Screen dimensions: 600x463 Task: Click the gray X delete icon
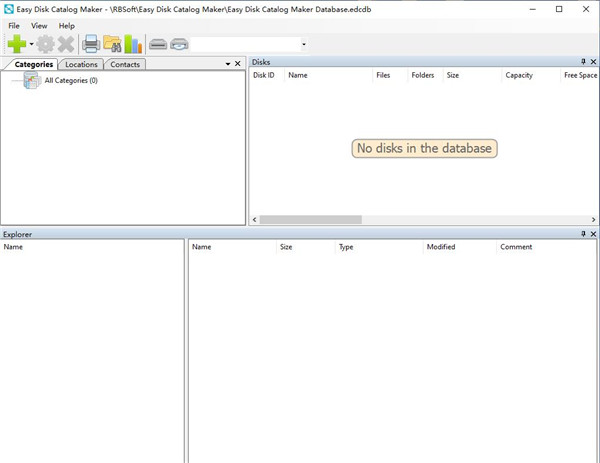pyautogui.click(x=66, y=44)
